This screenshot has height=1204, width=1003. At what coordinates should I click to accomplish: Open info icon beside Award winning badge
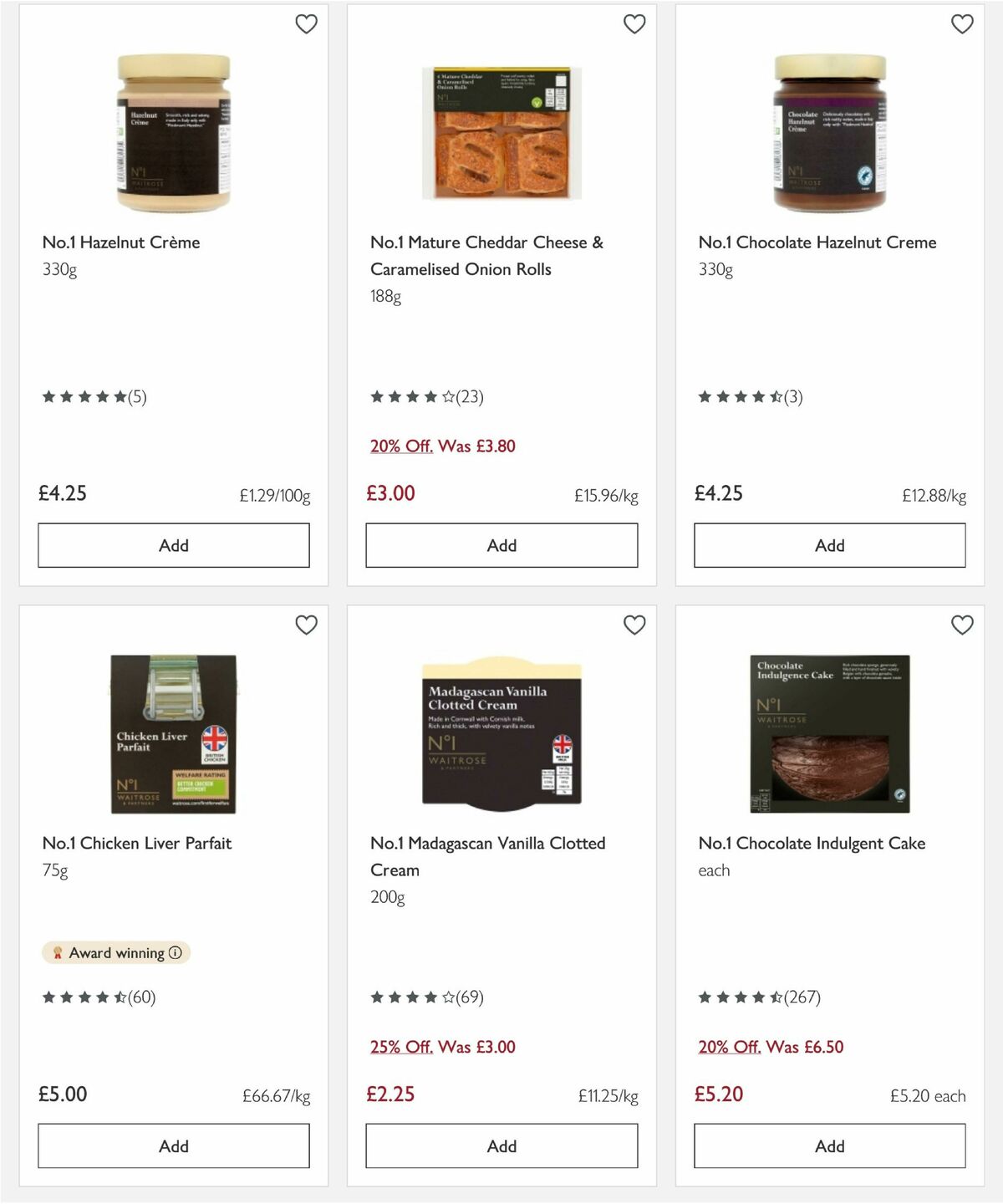click(x=174, y=952)
